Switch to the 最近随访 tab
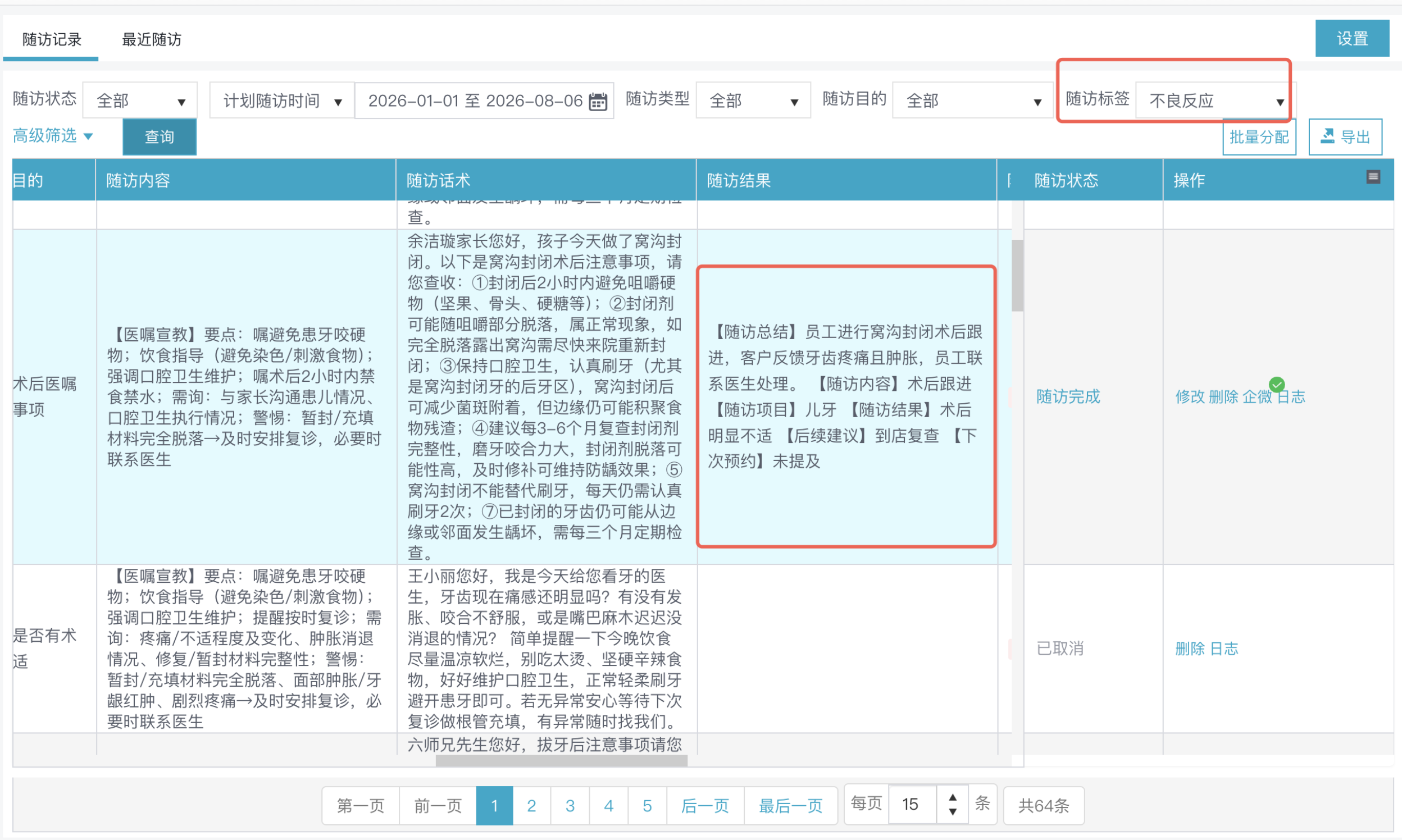The width and height of the screenshot is (1402, 840). (x=152, y=39)
